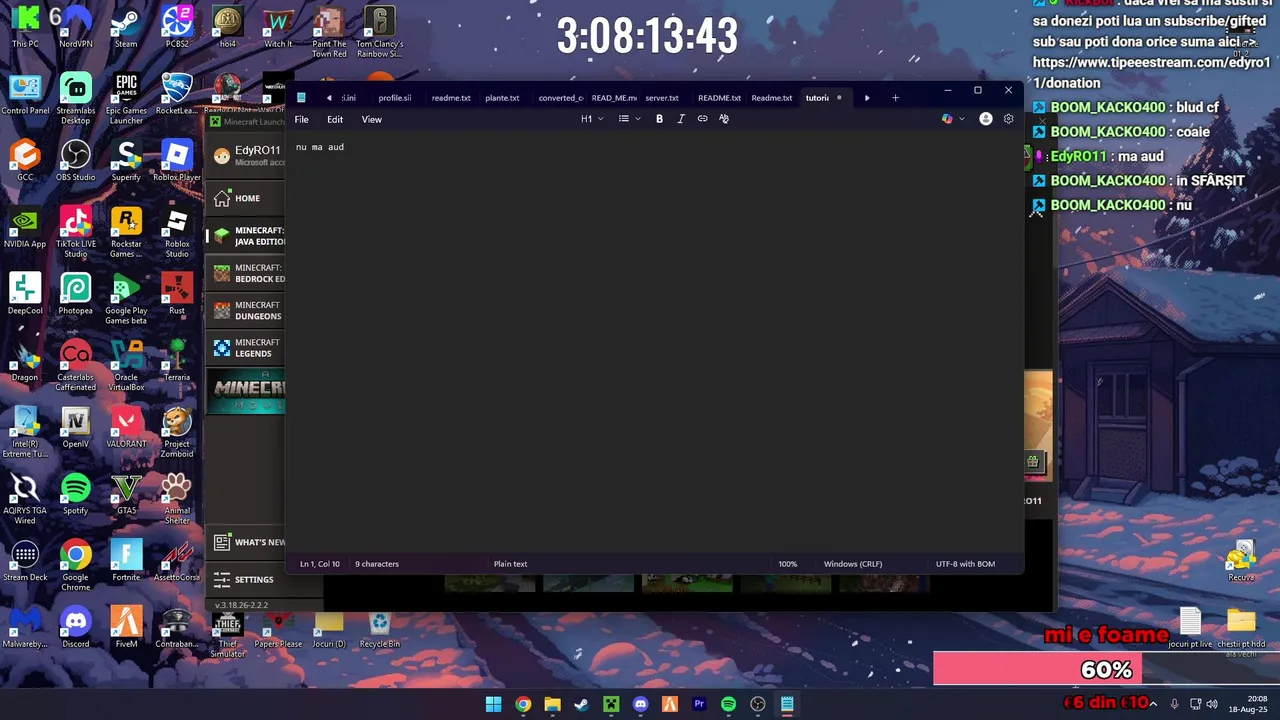Open the Edit menu in Notepad

335,119
